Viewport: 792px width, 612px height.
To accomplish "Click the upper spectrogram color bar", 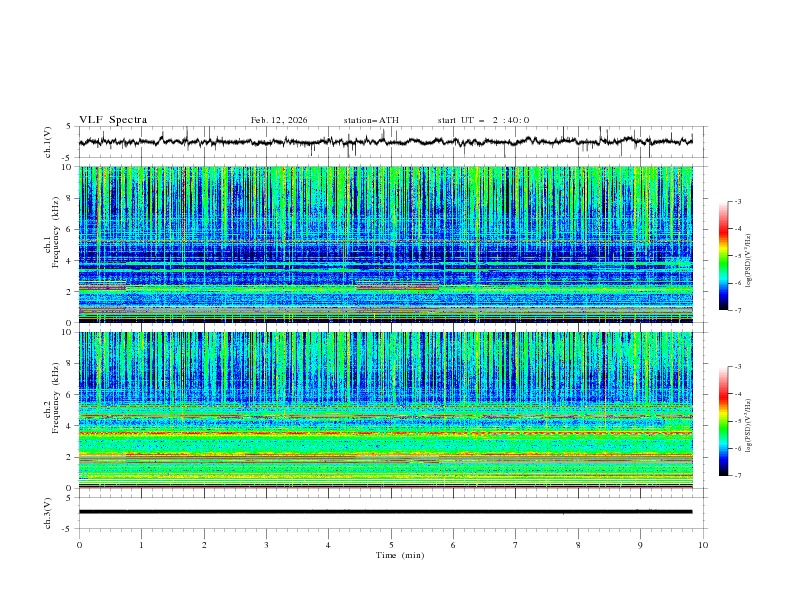I will coord(723,255).
